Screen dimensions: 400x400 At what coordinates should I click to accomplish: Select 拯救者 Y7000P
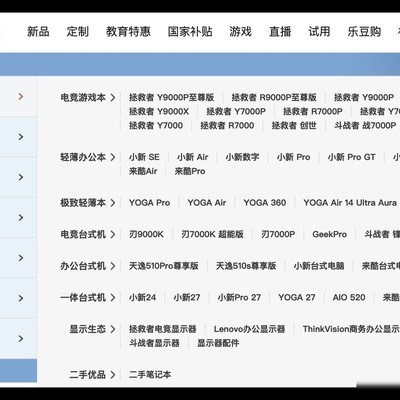pos(236,111)
